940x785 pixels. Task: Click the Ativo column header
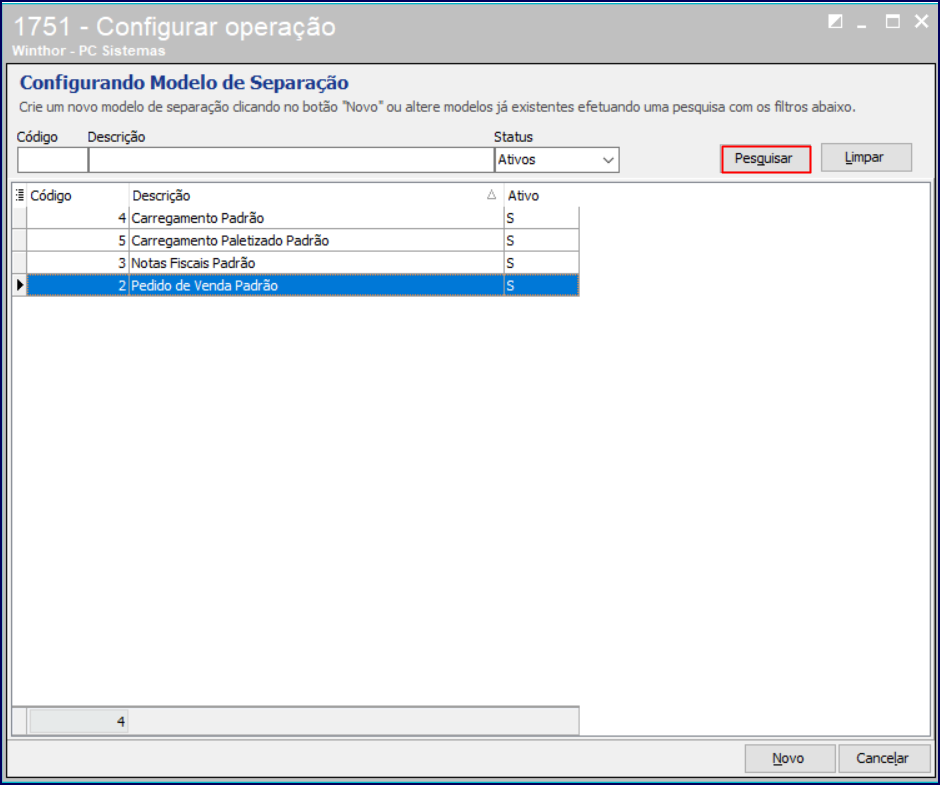tap(541, 196)
